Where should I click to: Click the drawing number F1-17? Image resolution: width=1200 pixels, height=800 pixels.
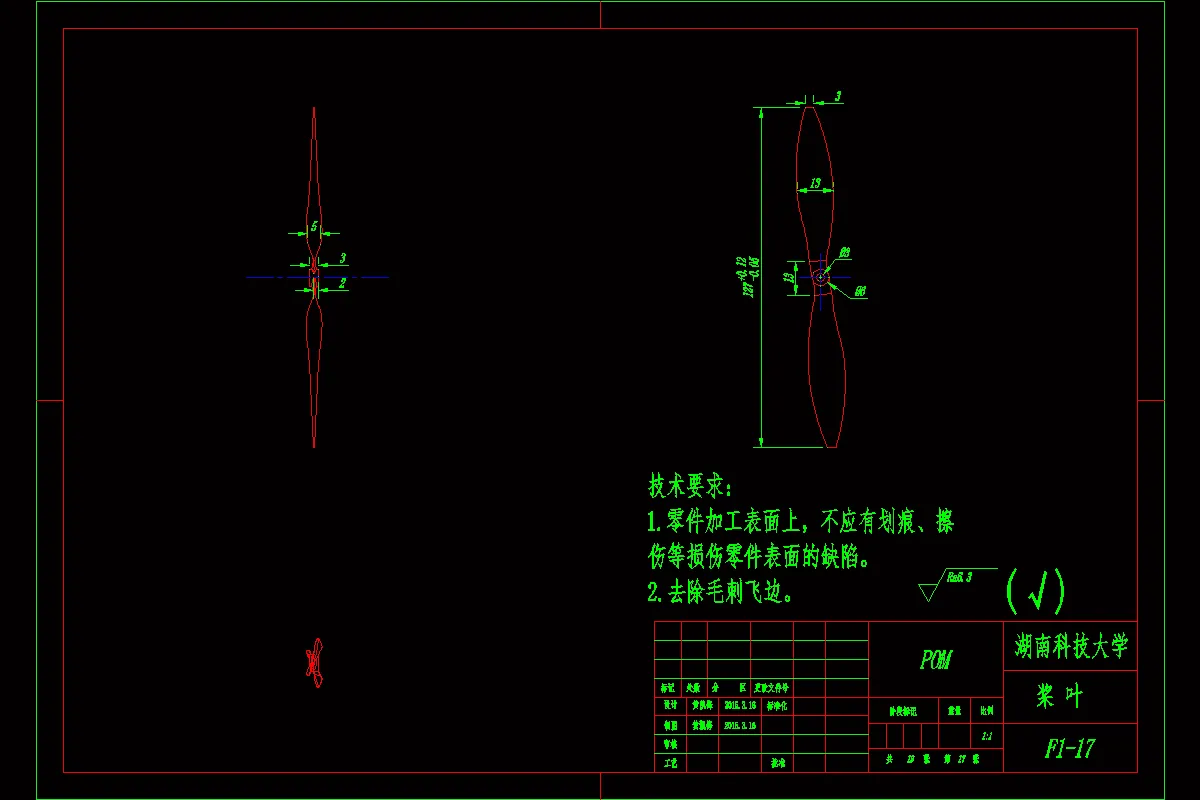pos(1069,748)
